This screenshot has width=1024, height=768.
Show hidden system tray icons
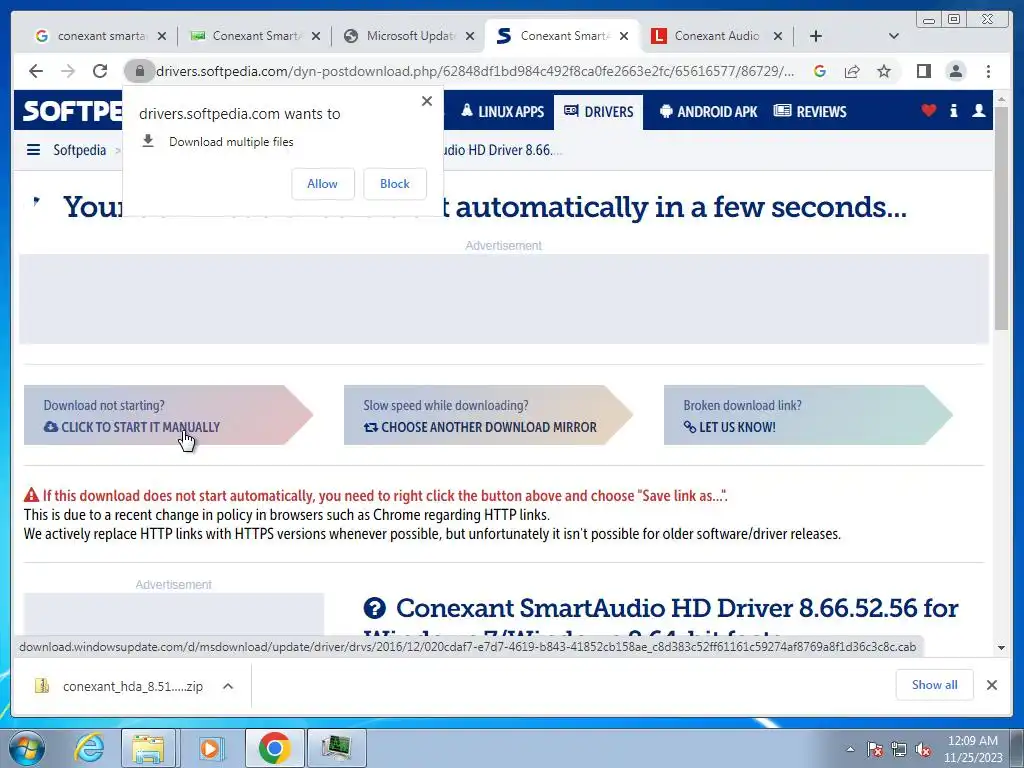[x=850, y=749]
